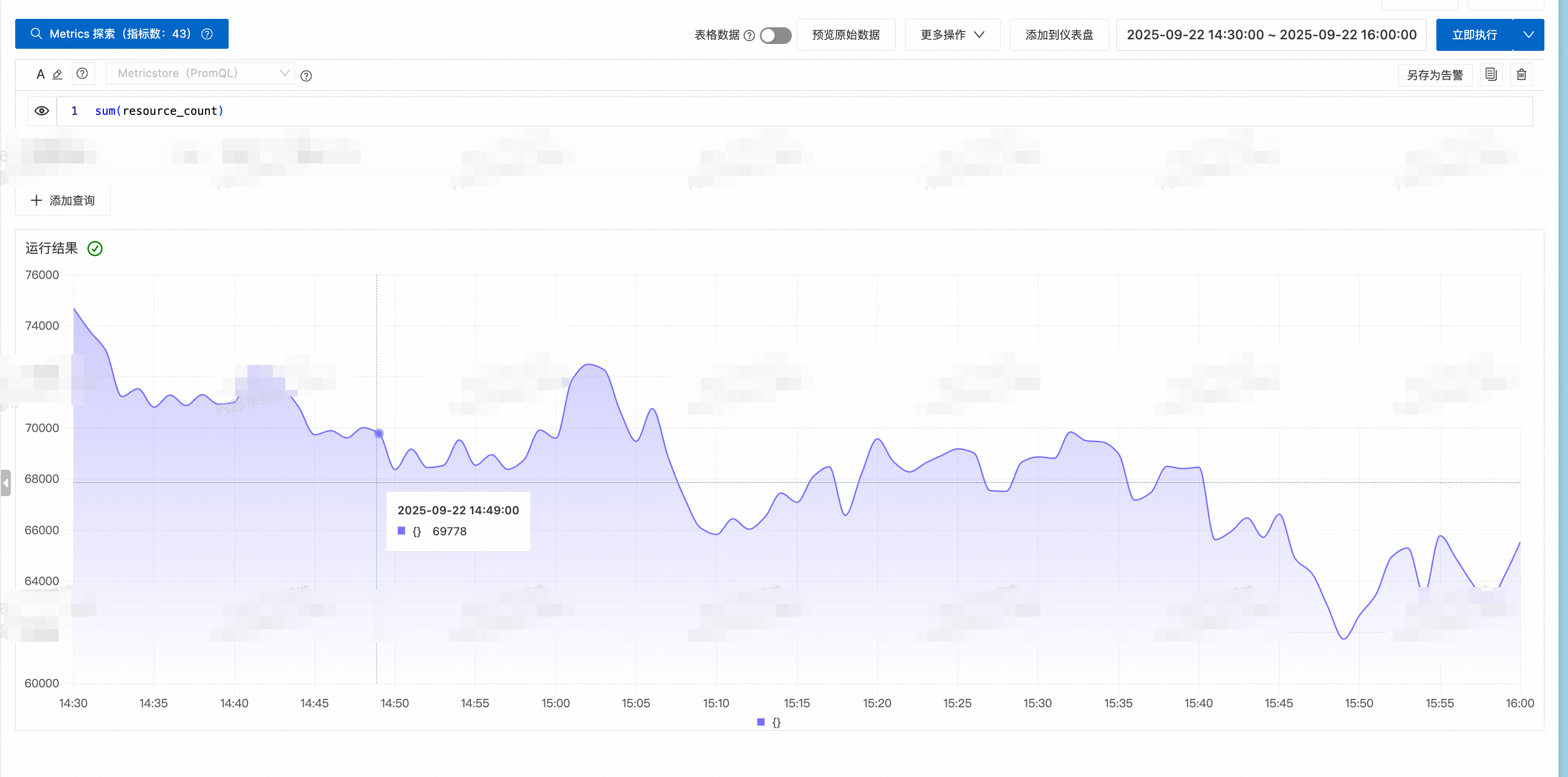This screenshot has height=777, width=1568.
Task: Click 另存为告警 button
Action: point(1434,75)
